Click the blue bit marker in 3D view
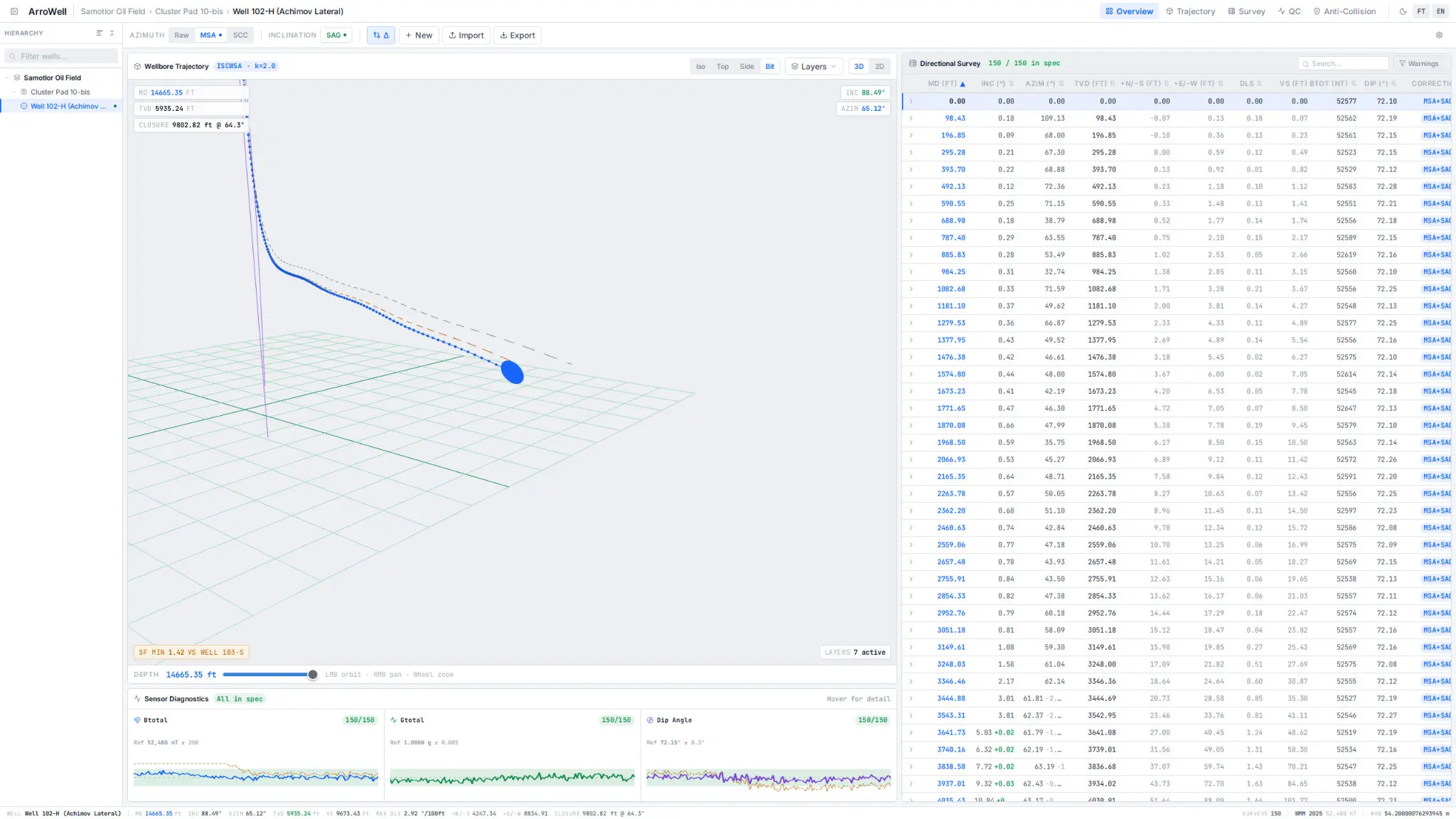Viewport: 1456px width, 819px height. [512, 372]
